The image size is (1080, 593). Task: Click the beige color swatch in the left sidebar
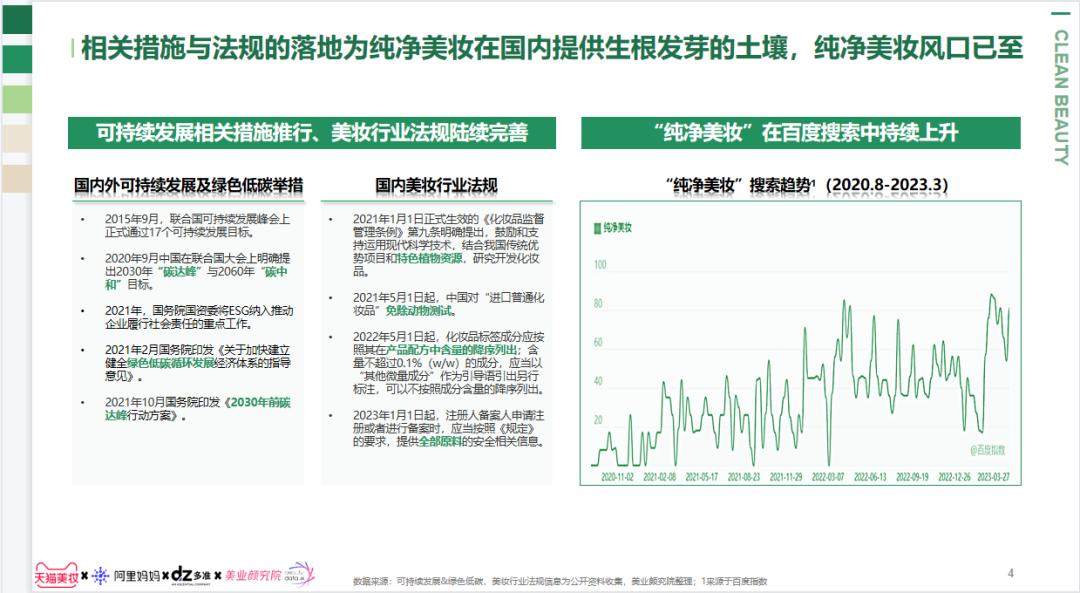[15, 137]
